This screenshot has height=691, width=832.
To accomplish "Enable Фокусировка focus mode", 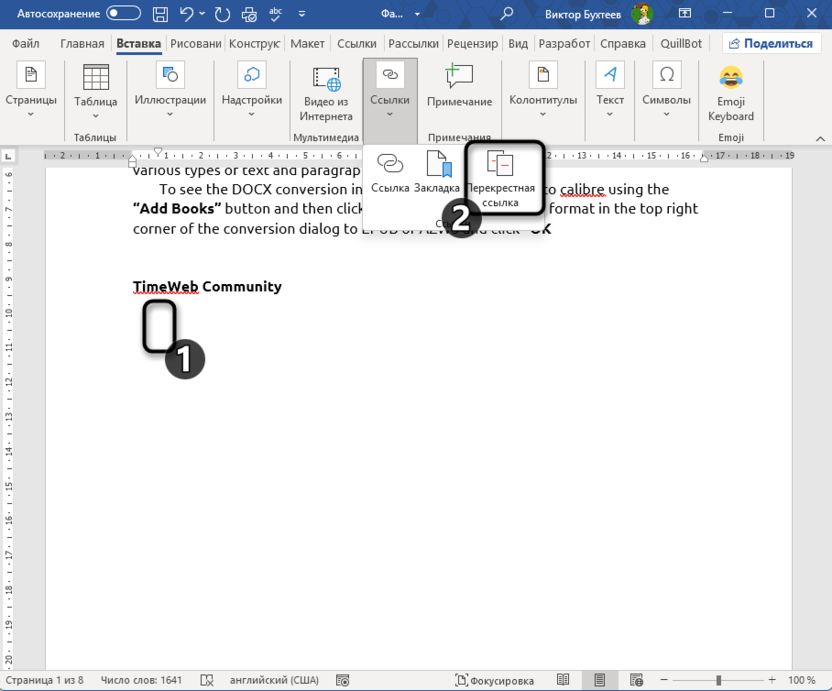I will tap(494, 680).
